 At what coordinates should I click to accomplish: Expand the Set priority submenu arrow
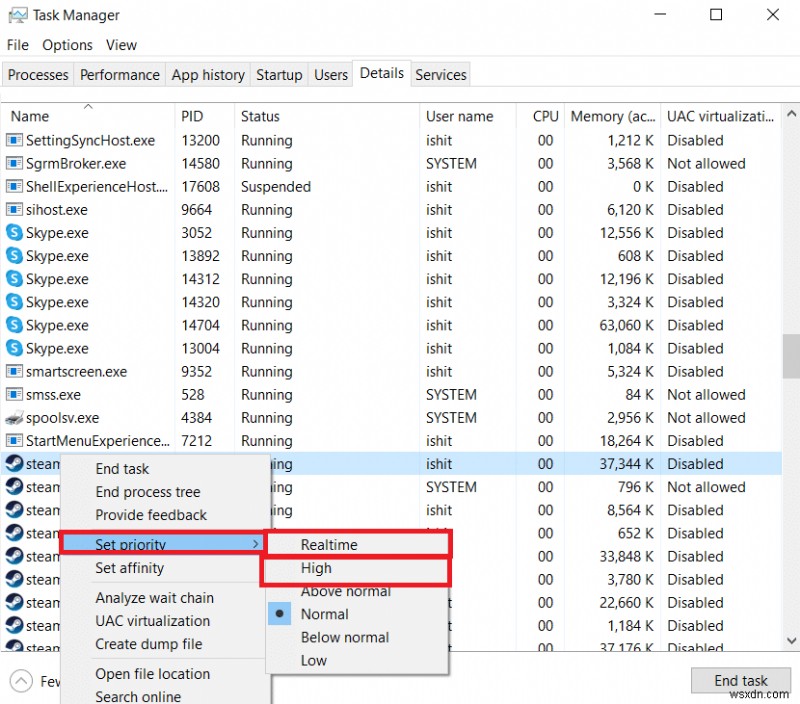coord(259,545)
